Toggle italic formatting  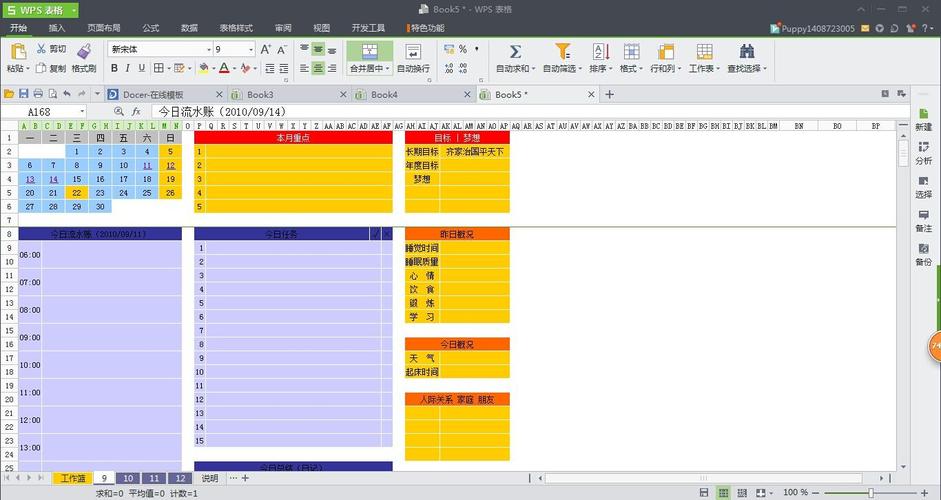(129, 68)
